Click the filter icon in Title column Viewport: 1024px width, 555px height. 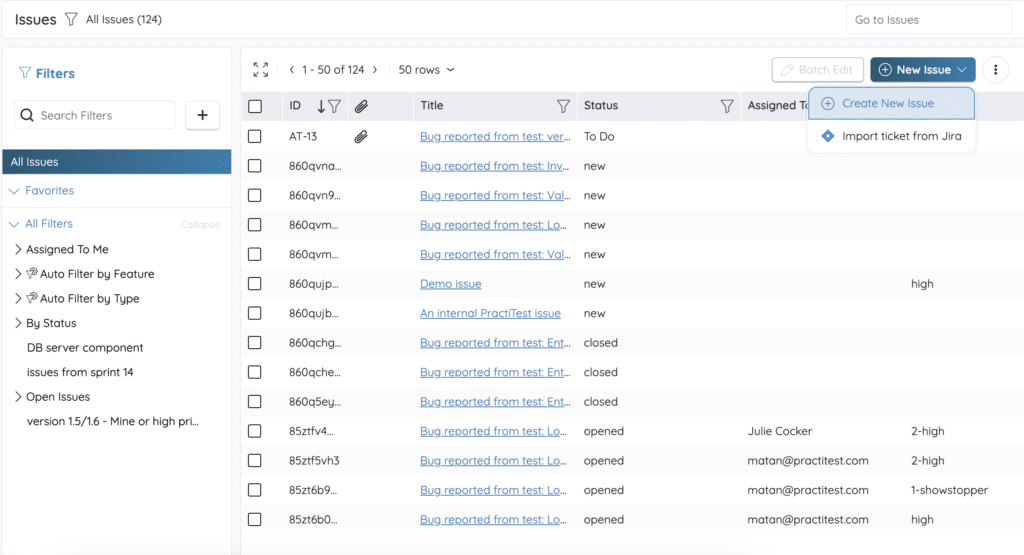click(x=563, y=106)
